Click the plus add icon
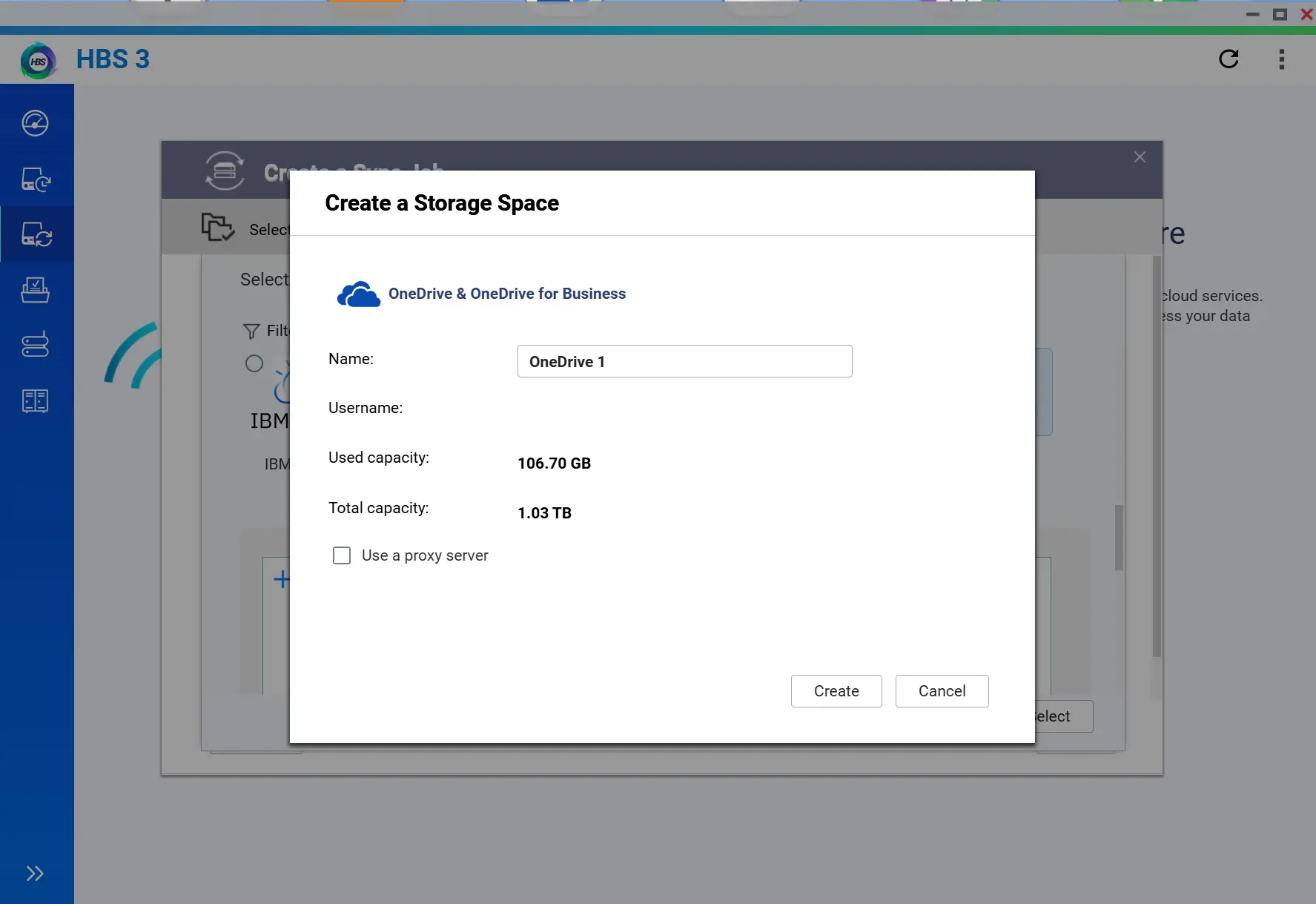This screenshot has width=1316, height=904. pos(281,579)
